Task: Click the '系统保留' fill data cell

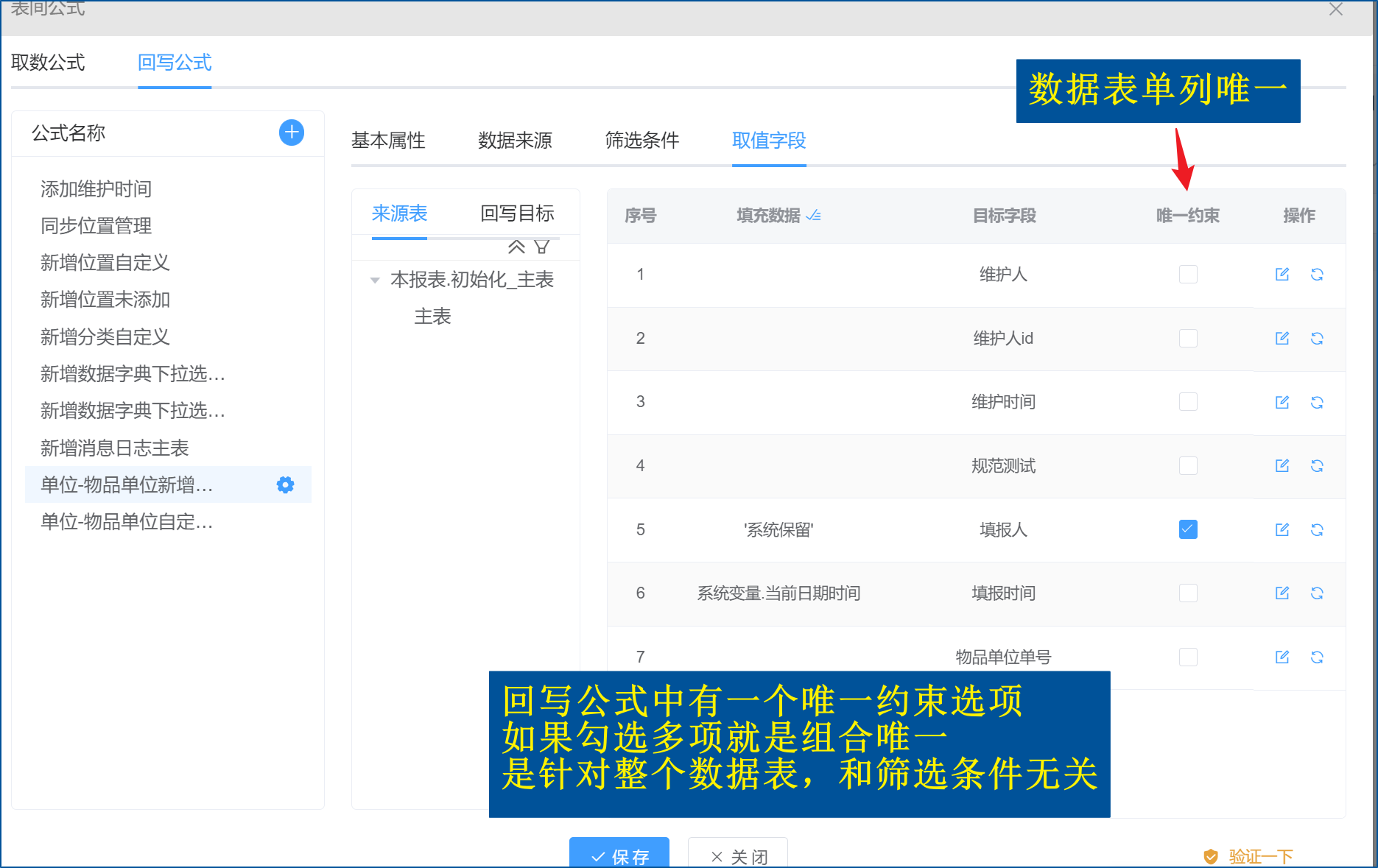Action: [778, 529]
